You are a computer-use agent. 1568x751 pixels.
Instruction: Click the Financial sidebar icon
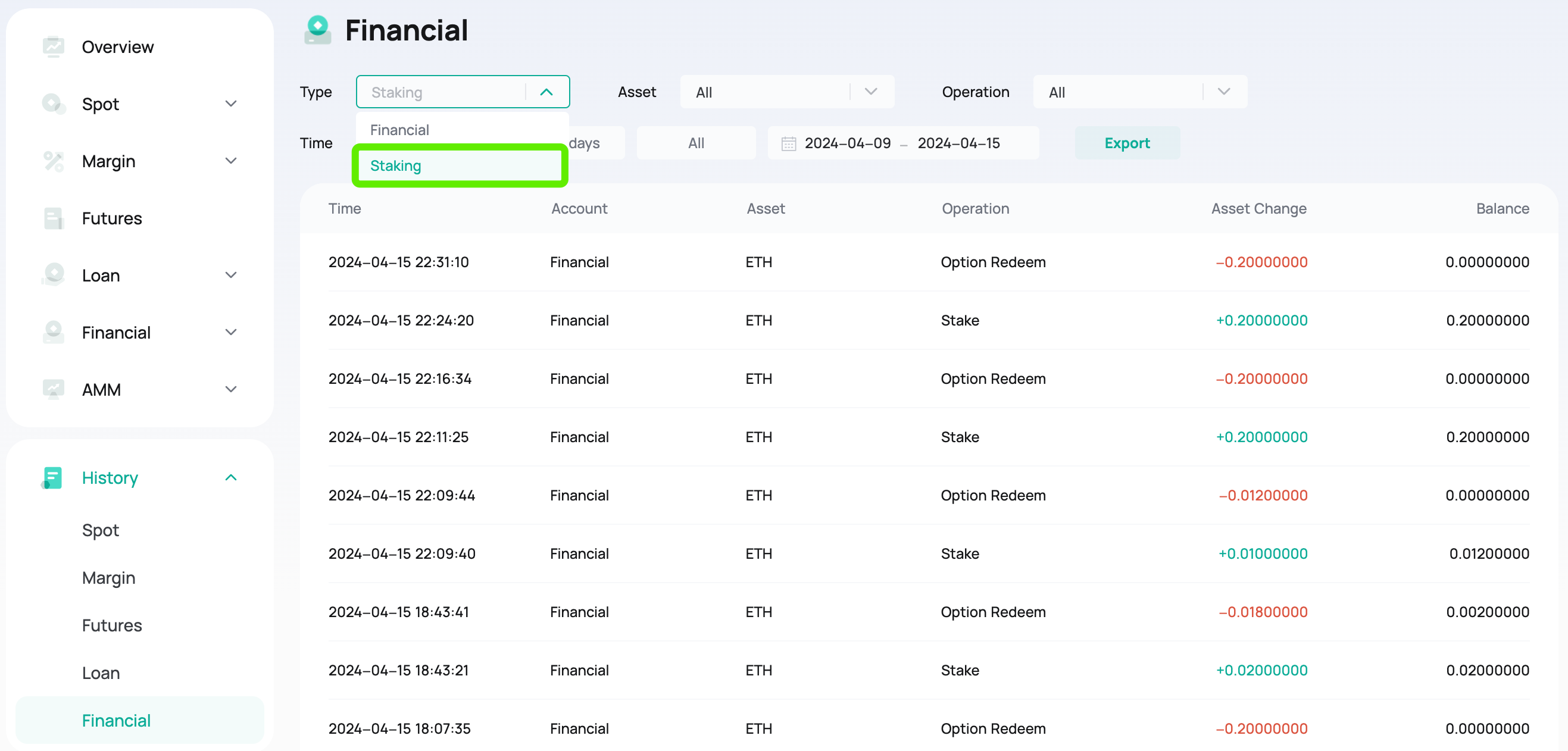point(54,332)
